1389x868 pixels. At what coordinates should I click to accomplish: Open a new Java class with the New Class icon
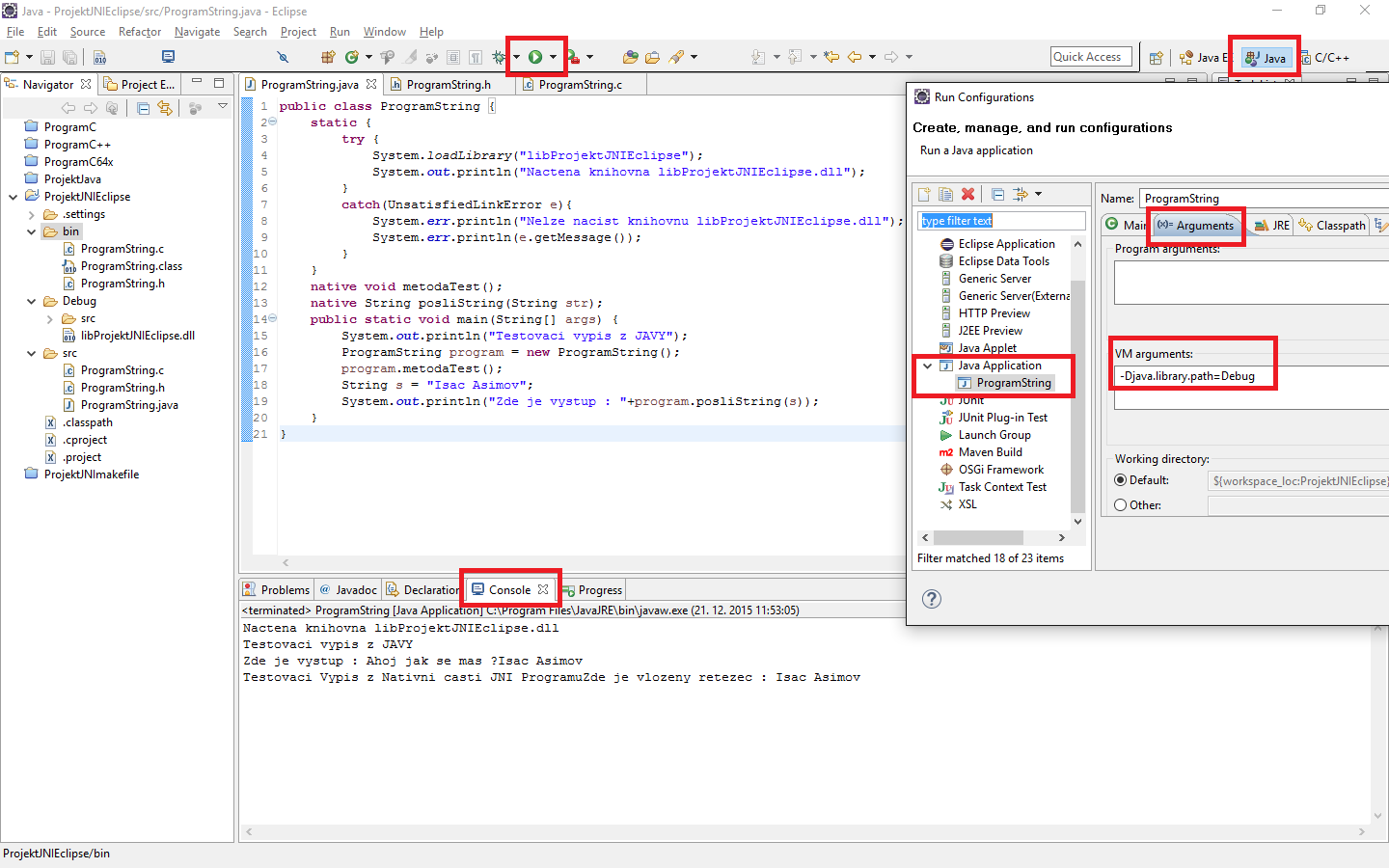[352, 57]
